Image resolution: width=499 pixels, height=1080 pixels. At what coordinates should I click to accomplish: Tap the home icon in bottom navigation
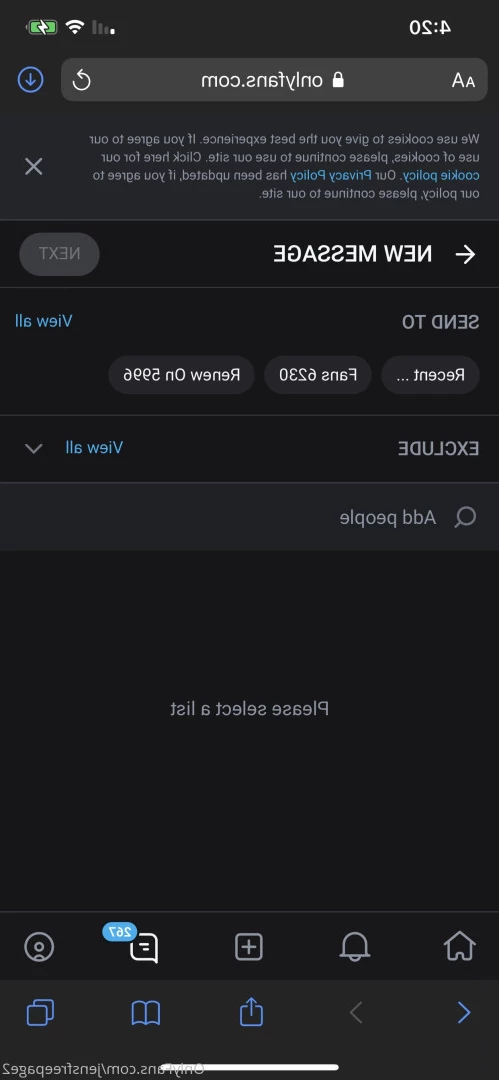coord(459,946)
